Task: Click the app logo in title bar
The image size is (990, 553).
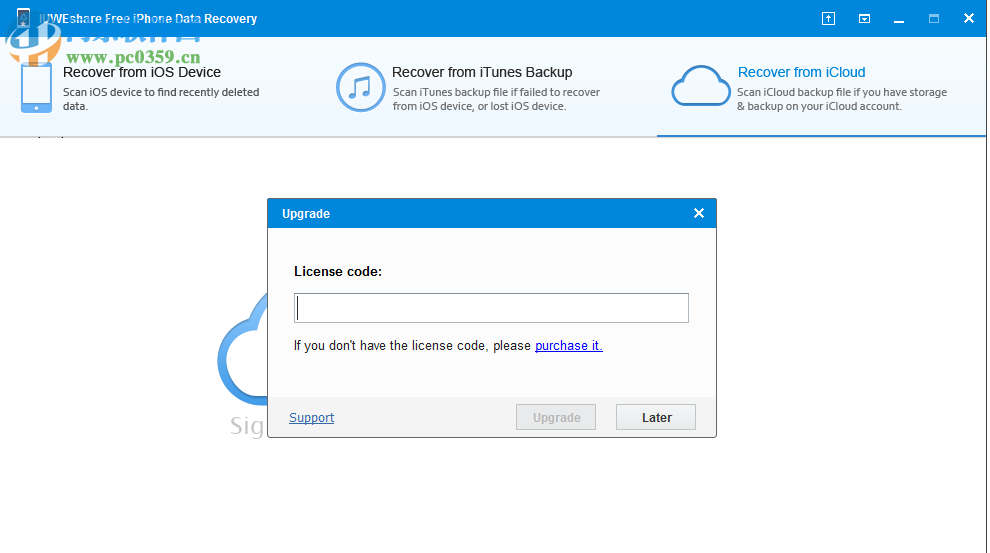Action: coord(23,18)
